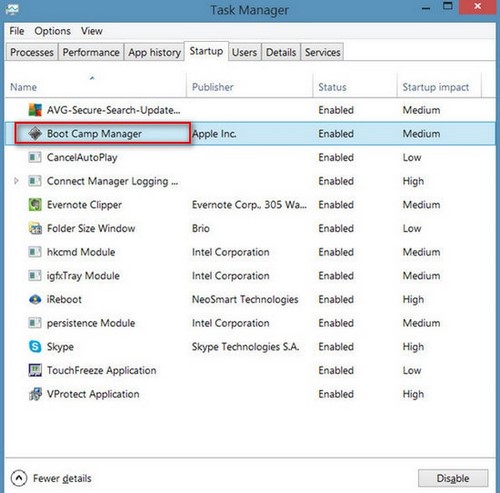
Task: Click the TouchFreeze Application icon
Action: 35,370
